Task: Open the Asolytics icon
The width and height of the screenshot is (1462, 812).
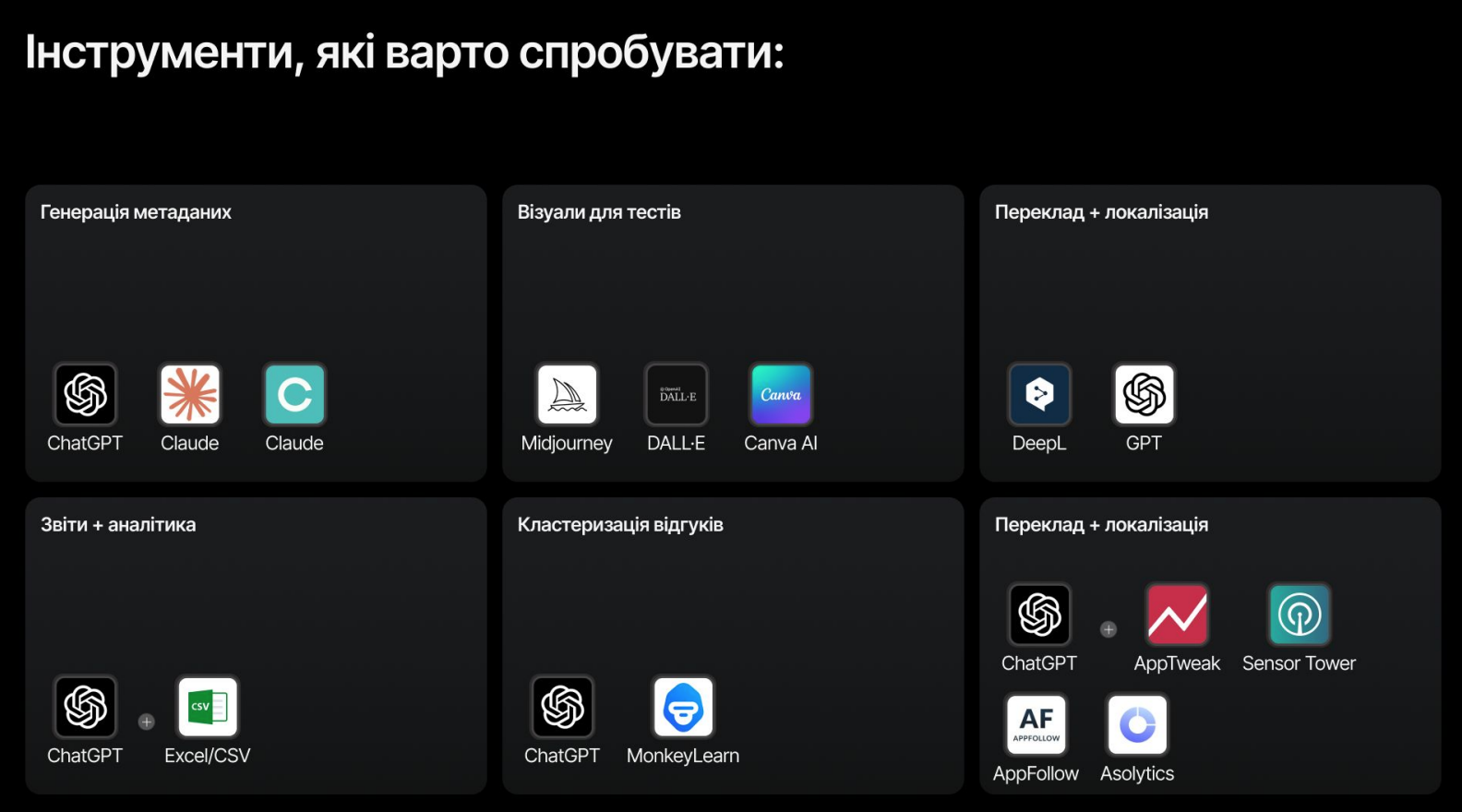Action: (x=1137, y=724)
